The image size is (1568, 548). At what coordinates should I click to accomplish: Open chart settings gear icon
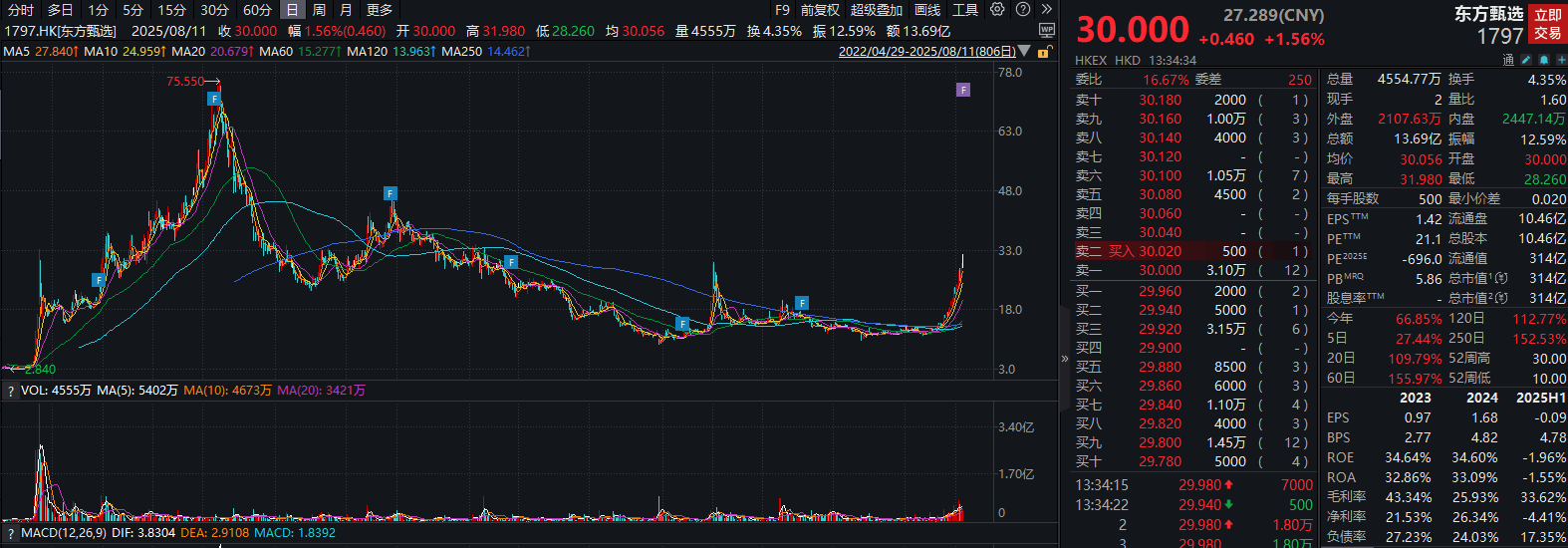click(x=997, y=9)
